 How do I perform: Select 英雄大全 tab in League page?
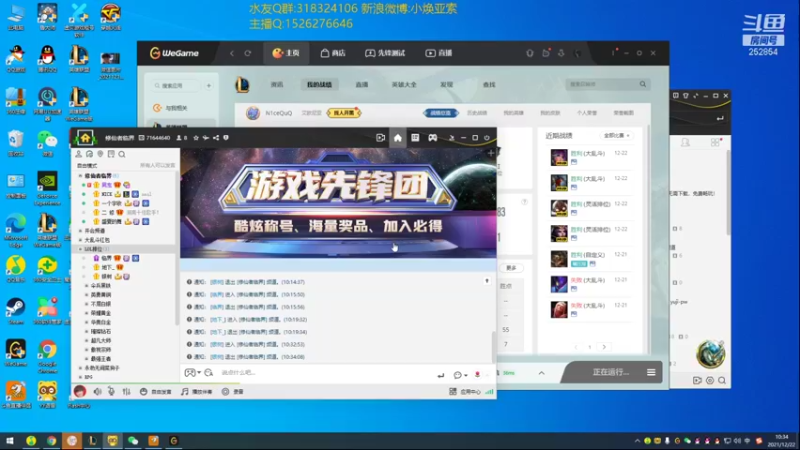click(x=404, y=85)
